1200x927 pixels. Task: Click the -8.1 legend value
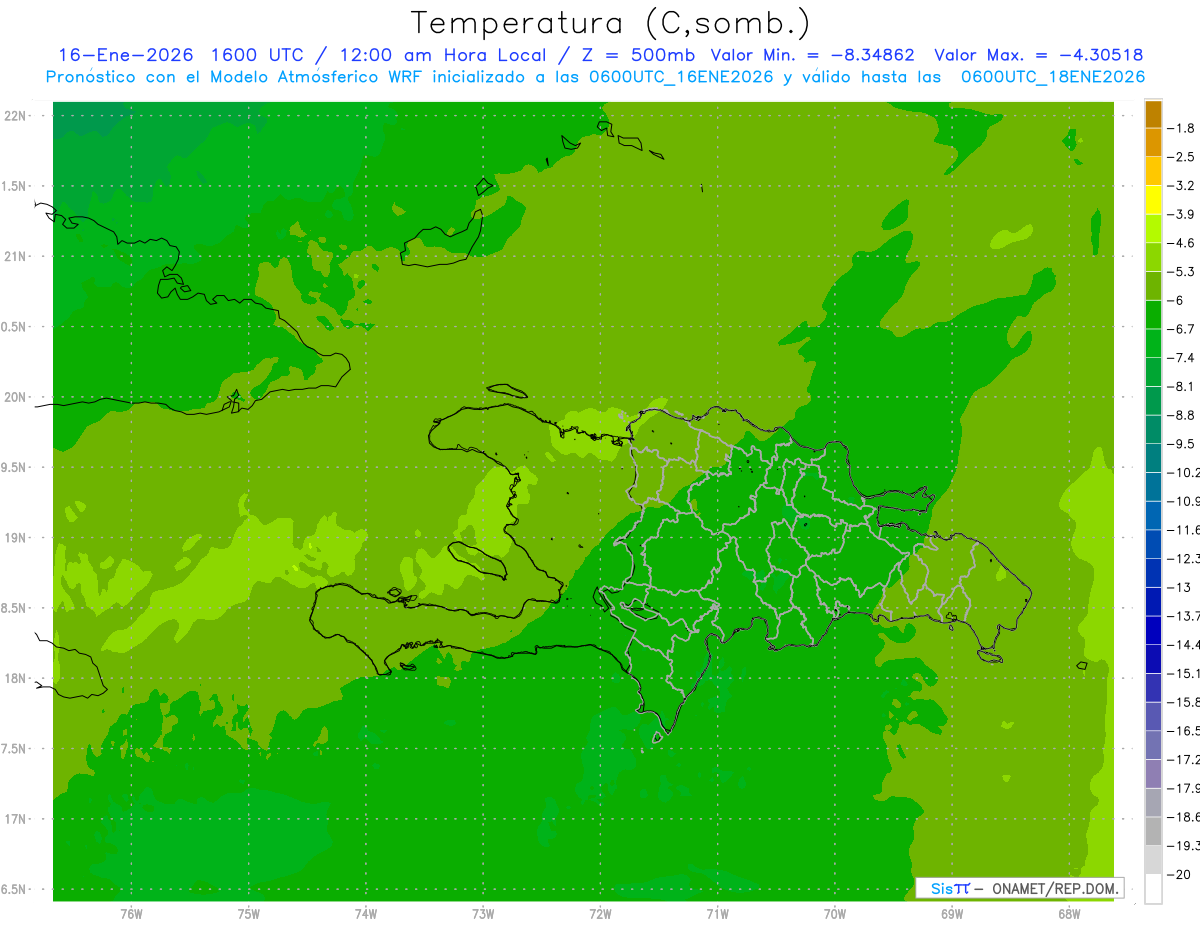(1182, 386)
